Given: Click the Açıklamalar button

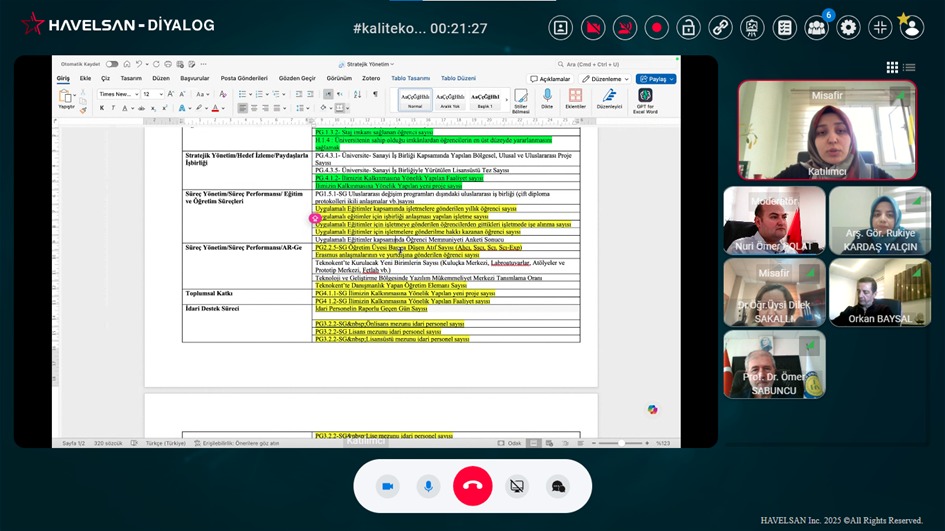Looking at the screenshot, I should (x=551, y=78).
